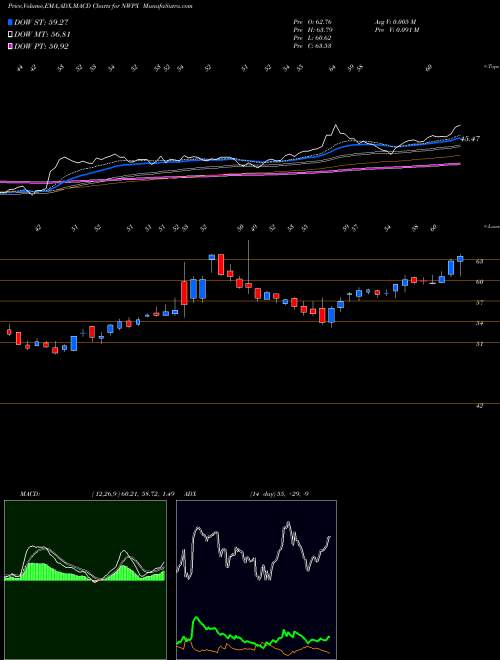500x660 pixels.
Task: Select the 'DOW PT: 50.92' legend text
Action: (x=41, y=46)
